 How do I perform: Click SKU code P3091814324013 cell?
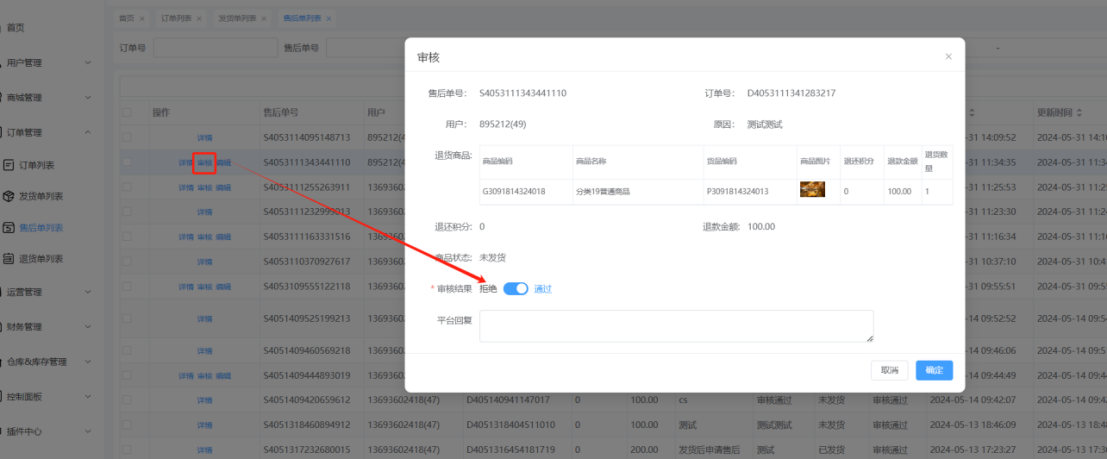[x=738, y=191]
